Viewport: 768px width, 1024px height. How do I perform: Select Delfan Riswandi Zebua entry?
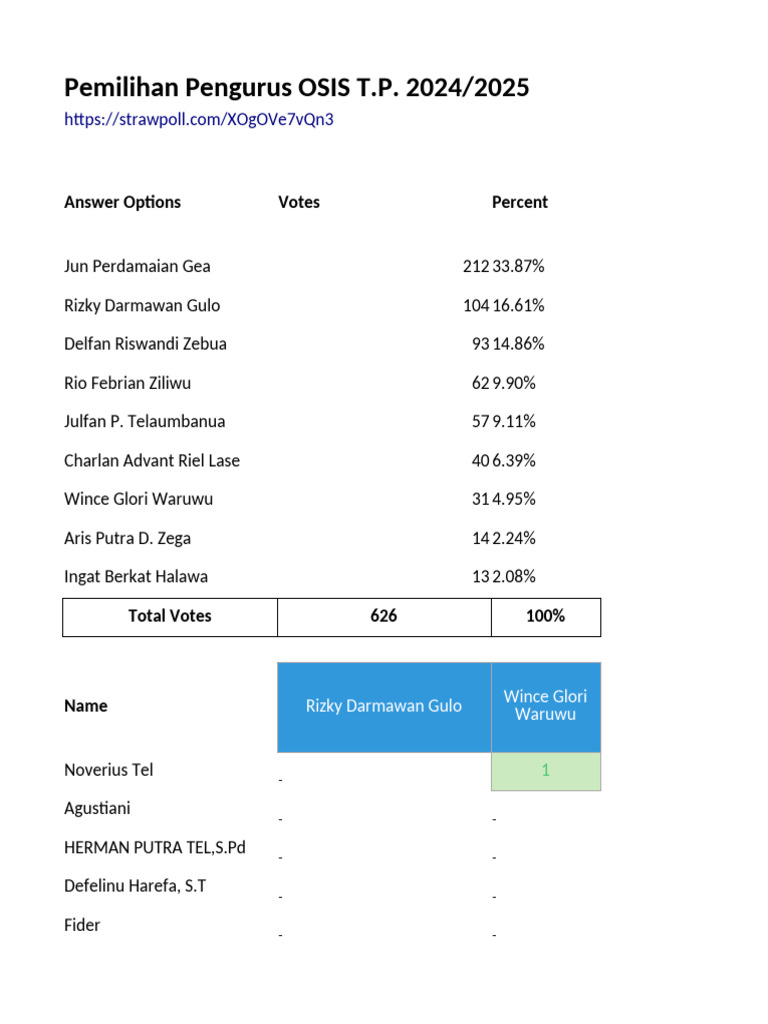click(145, 344)
